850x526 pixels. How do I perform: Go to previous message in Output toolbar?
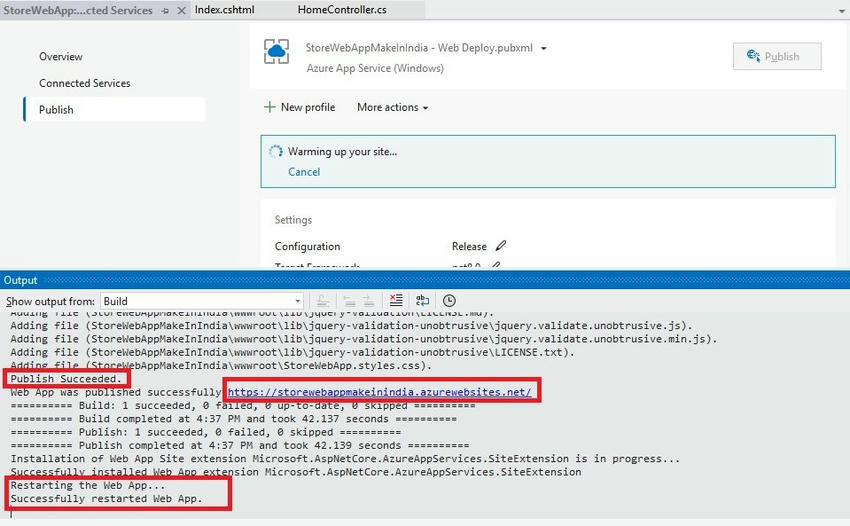point(350,300)
